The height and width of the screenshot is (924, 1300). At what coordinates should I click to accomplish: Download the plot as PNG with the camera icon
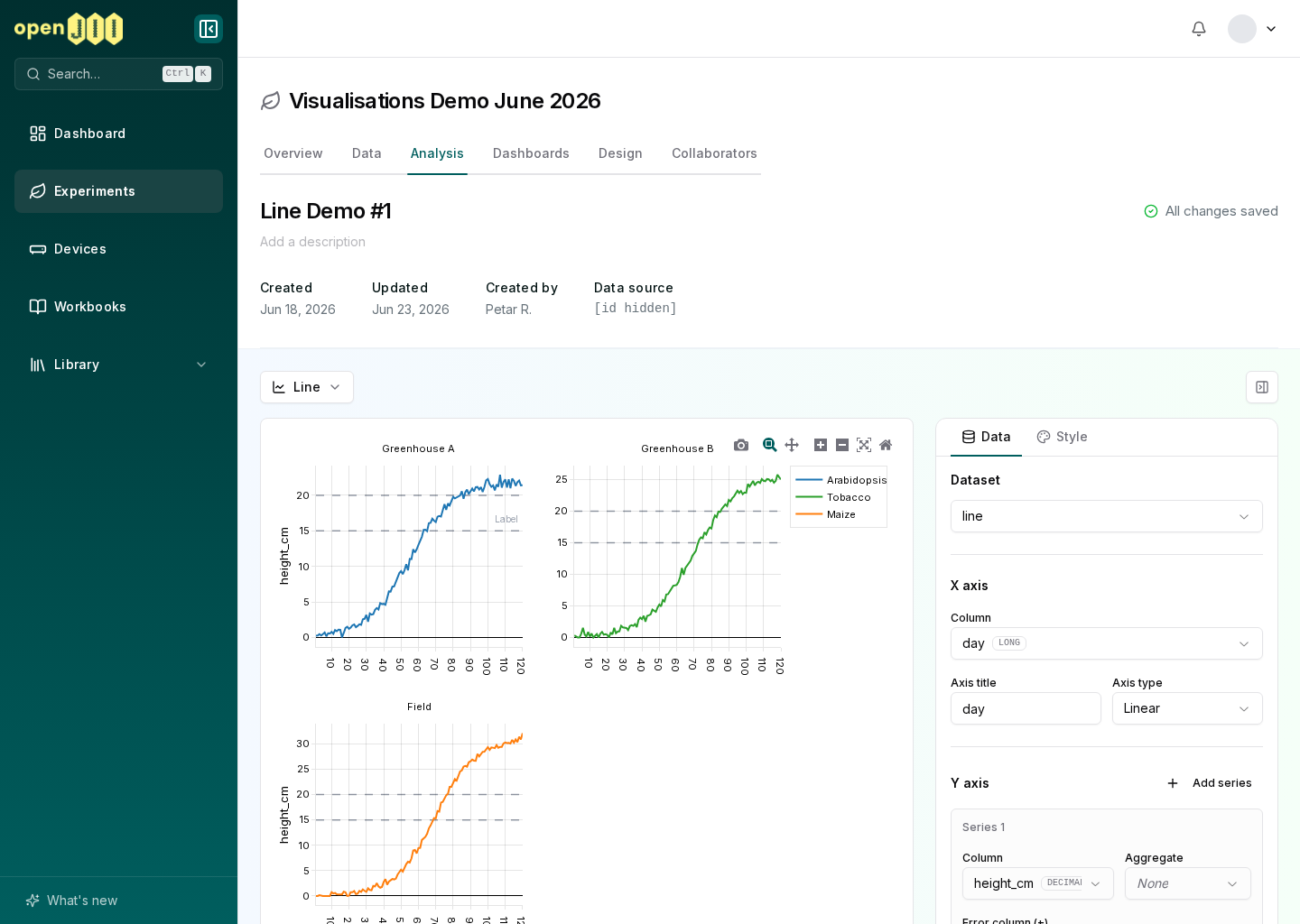click(x=741, y=445)
